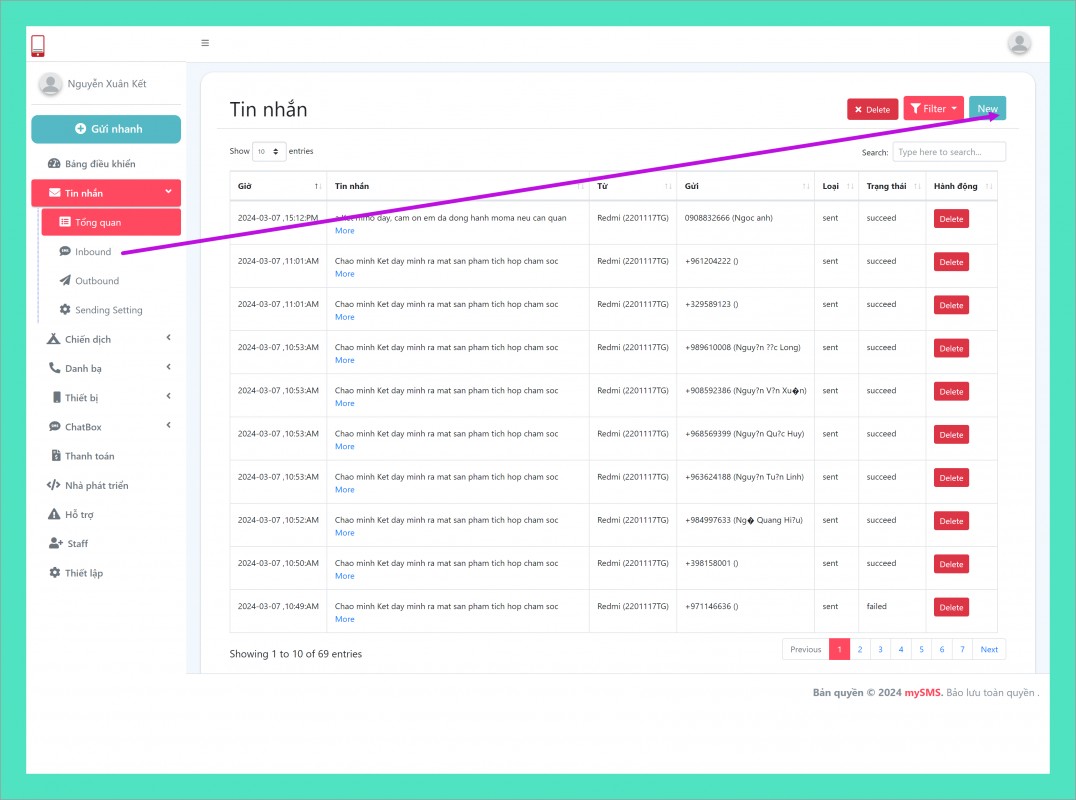The width and height of the screenshot is (1076, 800).
Task: Click the mySMS phone logo icon
Action: click(x=38, y=46)
